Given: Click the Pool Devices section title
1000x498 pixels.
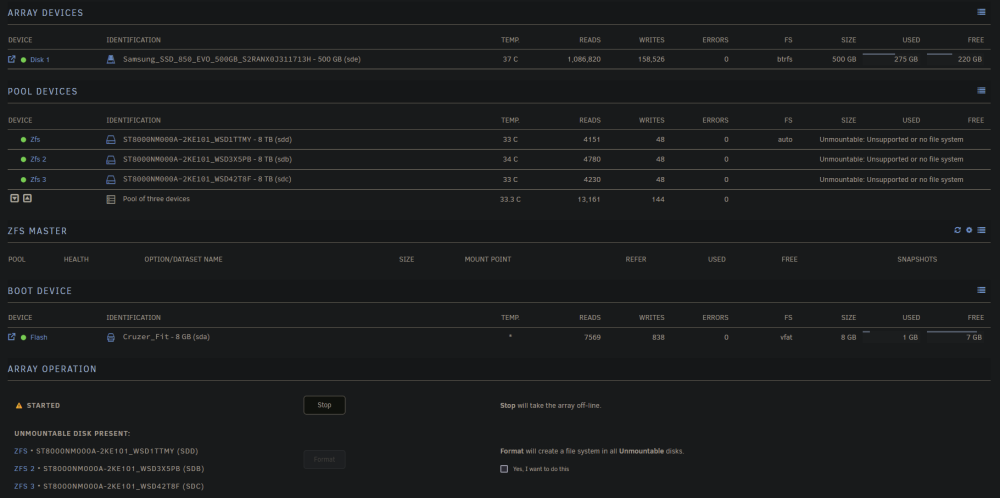Looking at the screenshot, I should point(43,91).
